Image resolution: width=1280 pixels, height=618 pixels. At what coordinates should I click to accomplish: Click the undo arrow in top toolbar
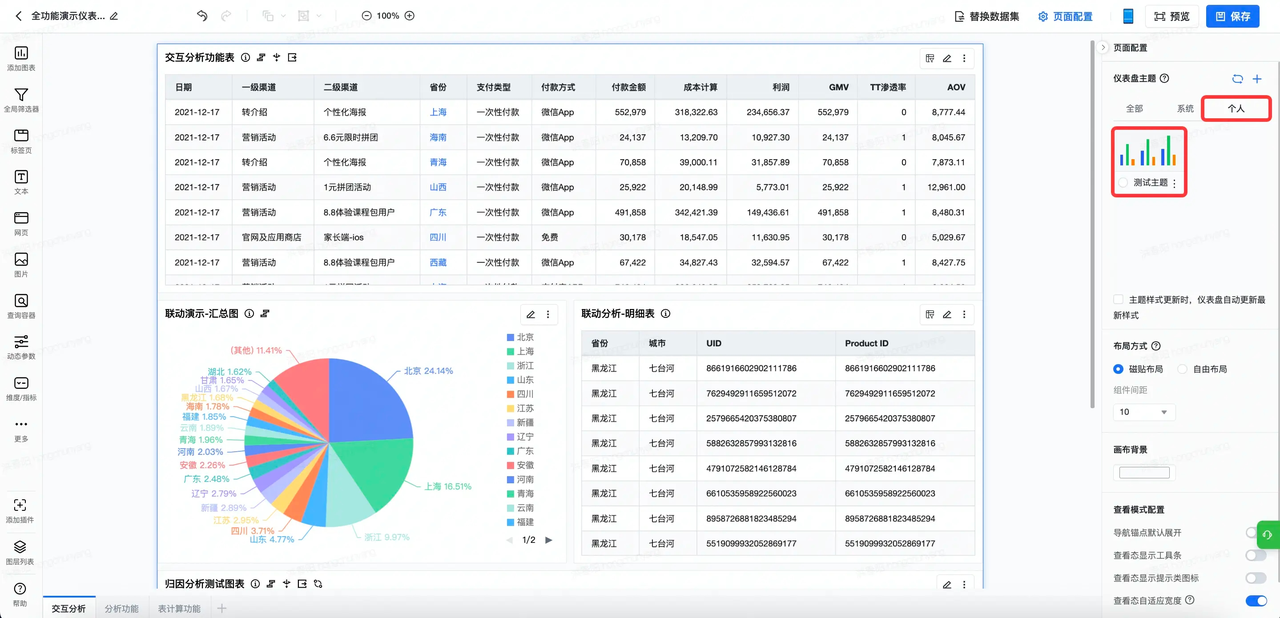[202, 16]
